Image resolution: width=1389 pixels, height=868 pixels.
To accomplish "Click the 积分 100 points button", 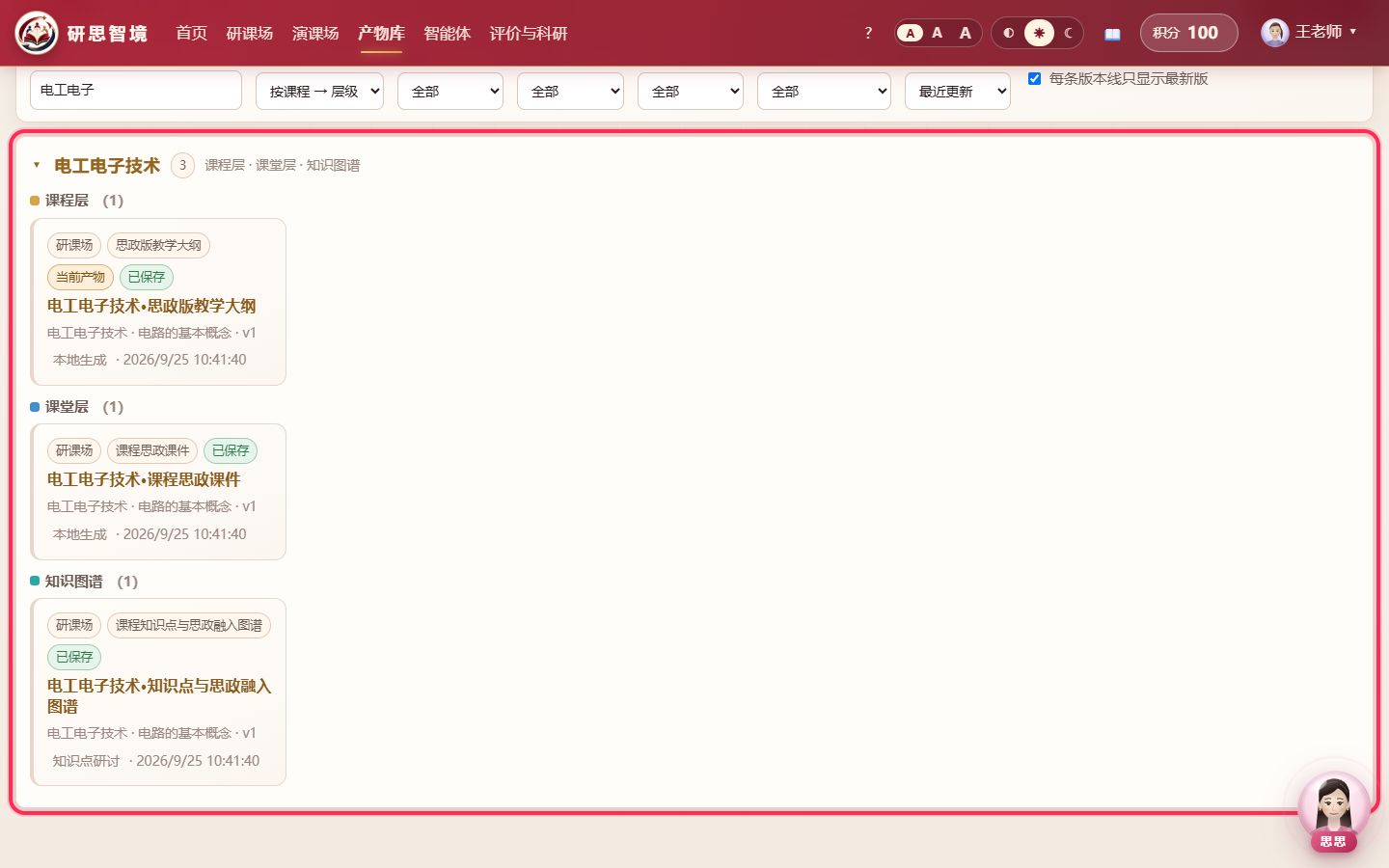I will [x=1188, y=33].
